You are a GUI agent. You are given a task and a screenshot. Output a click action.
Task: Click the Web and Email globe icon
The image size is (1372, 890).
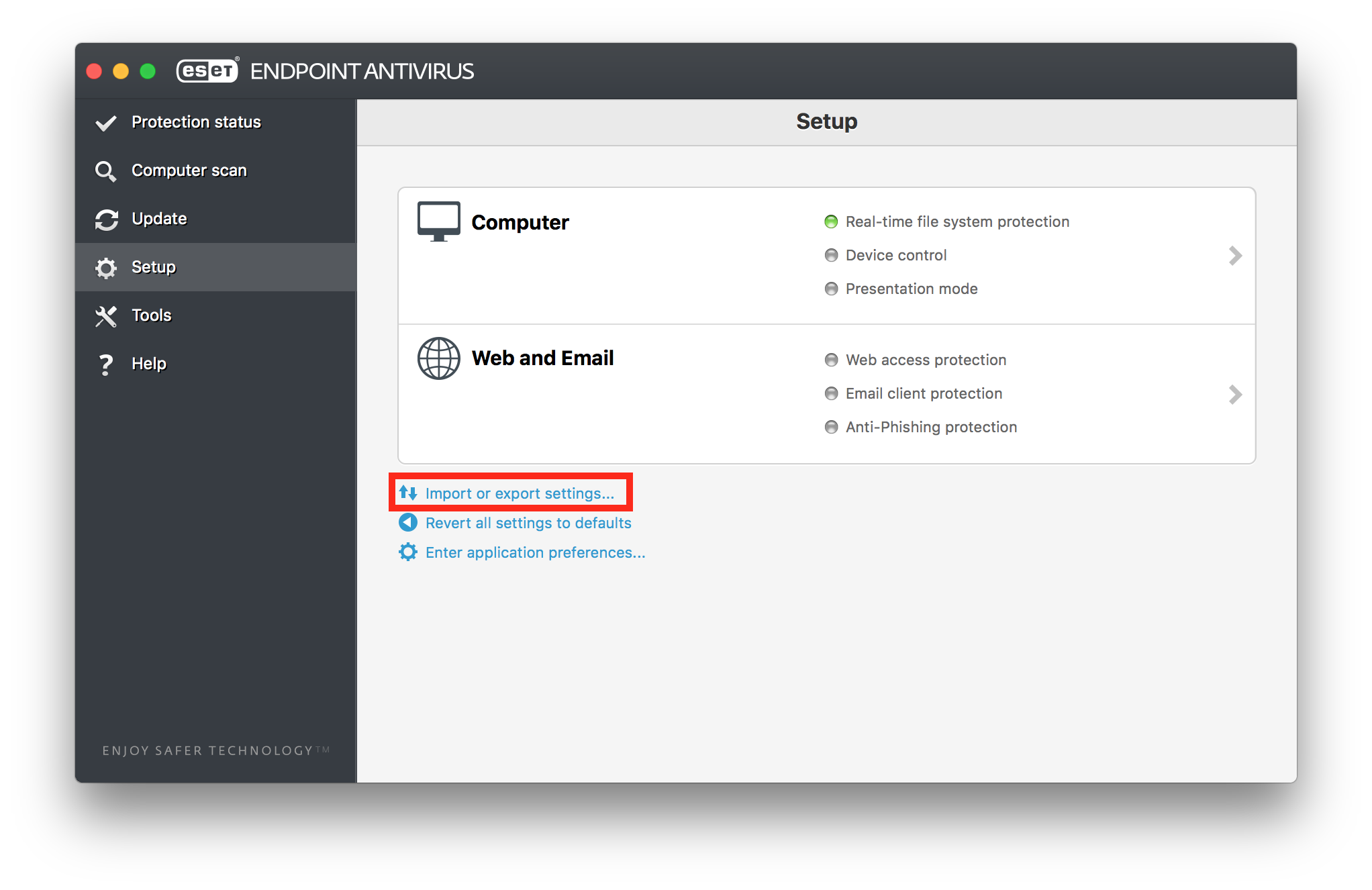[438, 358]
